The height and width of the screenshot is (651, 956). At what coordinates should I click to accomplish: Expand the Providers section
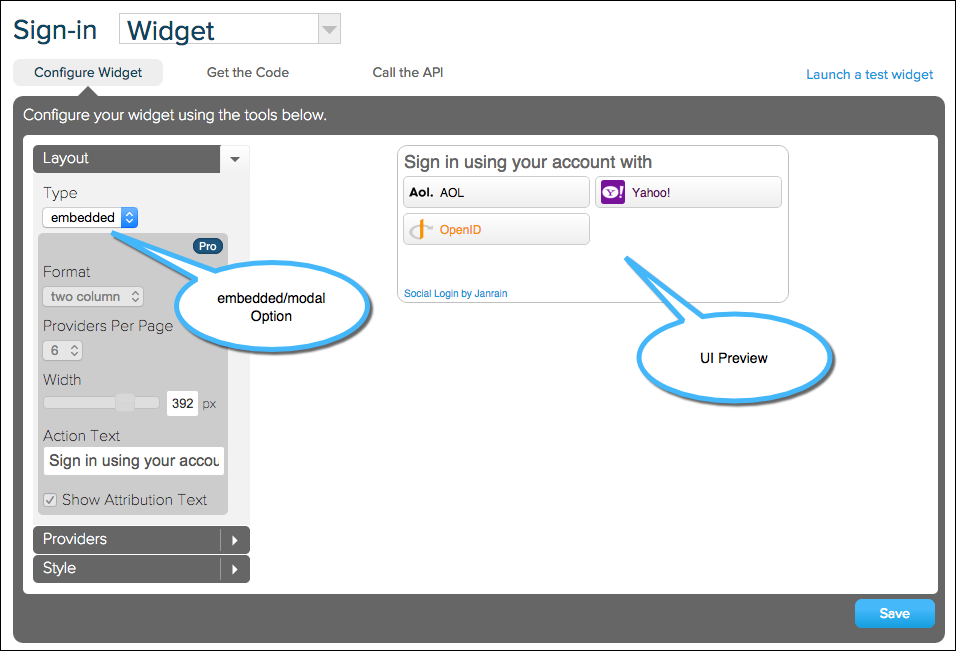[235, 540]
